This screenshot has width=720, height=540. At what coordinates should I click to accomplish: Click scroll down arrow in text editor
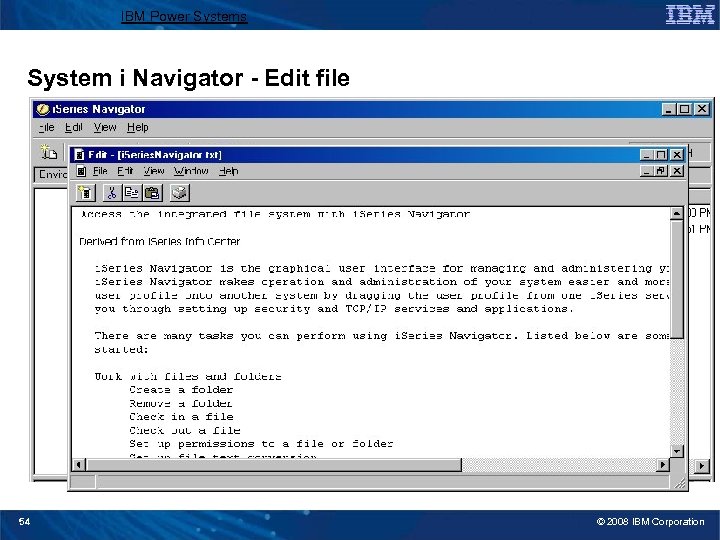click(676, 451)
